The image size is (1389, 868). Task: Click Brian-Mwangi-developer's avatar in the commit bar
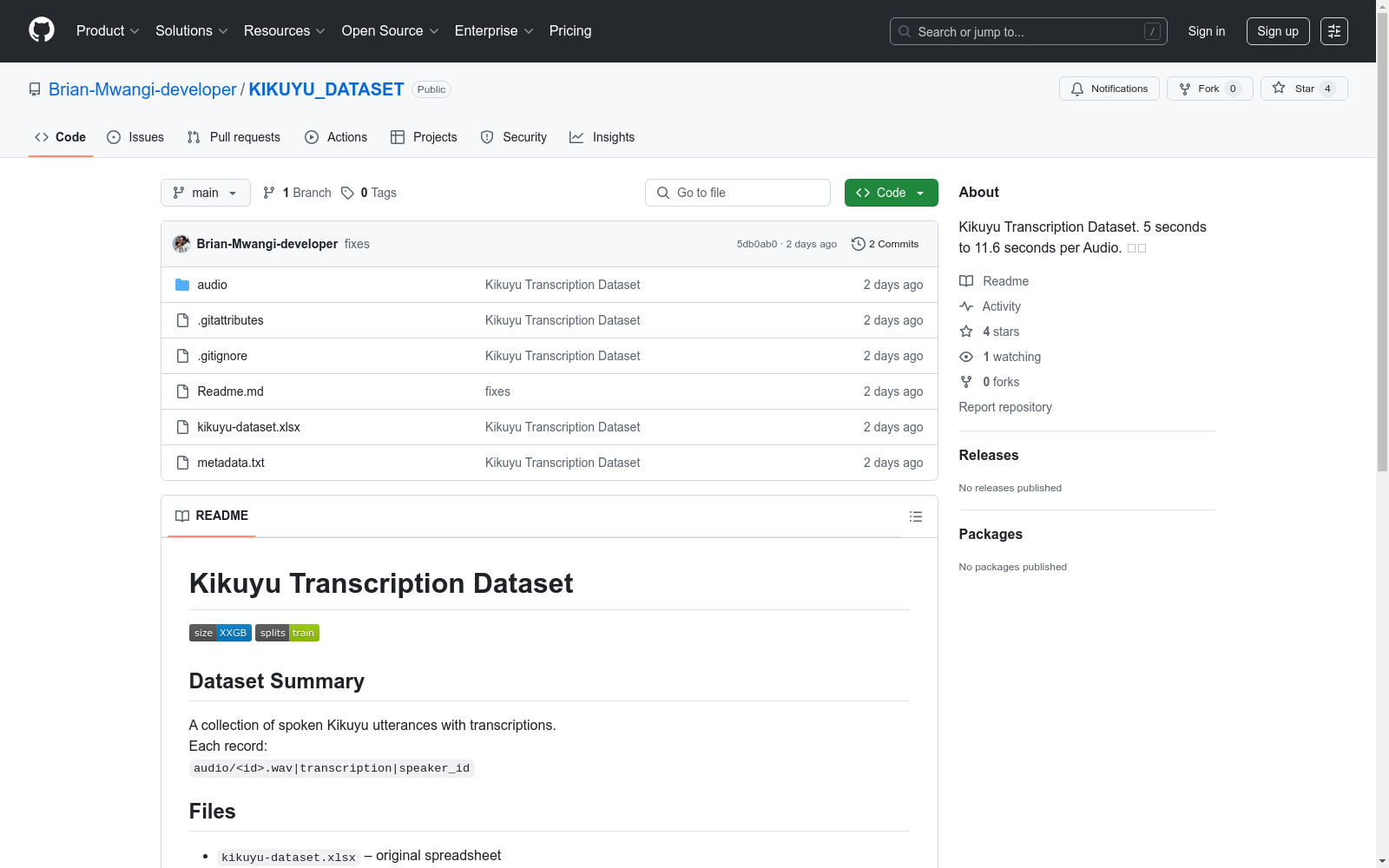click(181, 244)
